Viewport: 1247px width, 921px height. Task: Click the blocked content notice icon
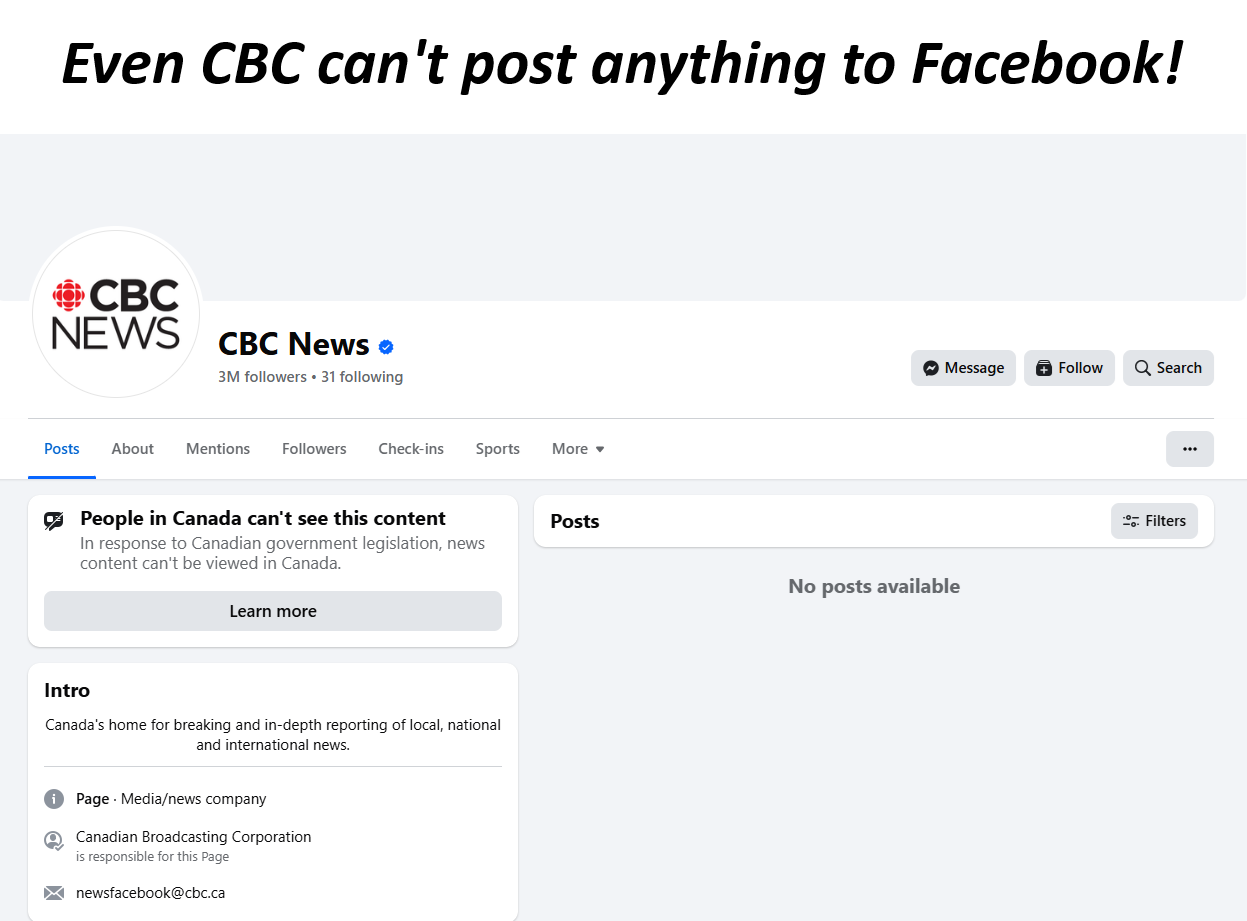(54, 521)
